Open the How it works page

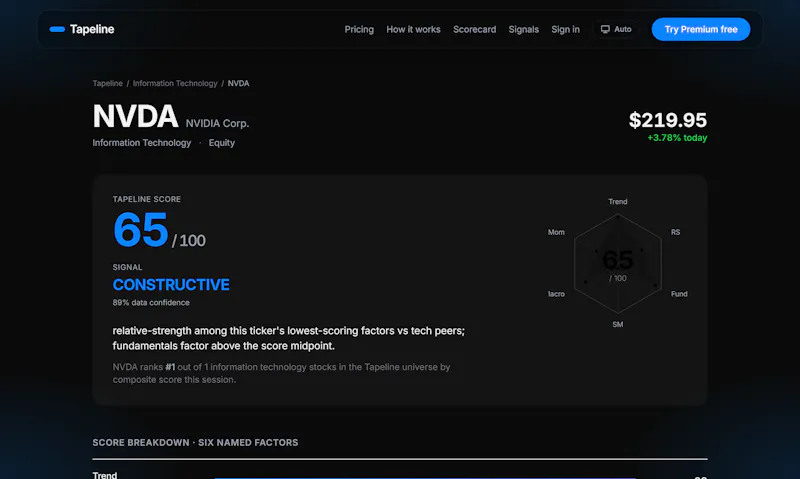413,30
